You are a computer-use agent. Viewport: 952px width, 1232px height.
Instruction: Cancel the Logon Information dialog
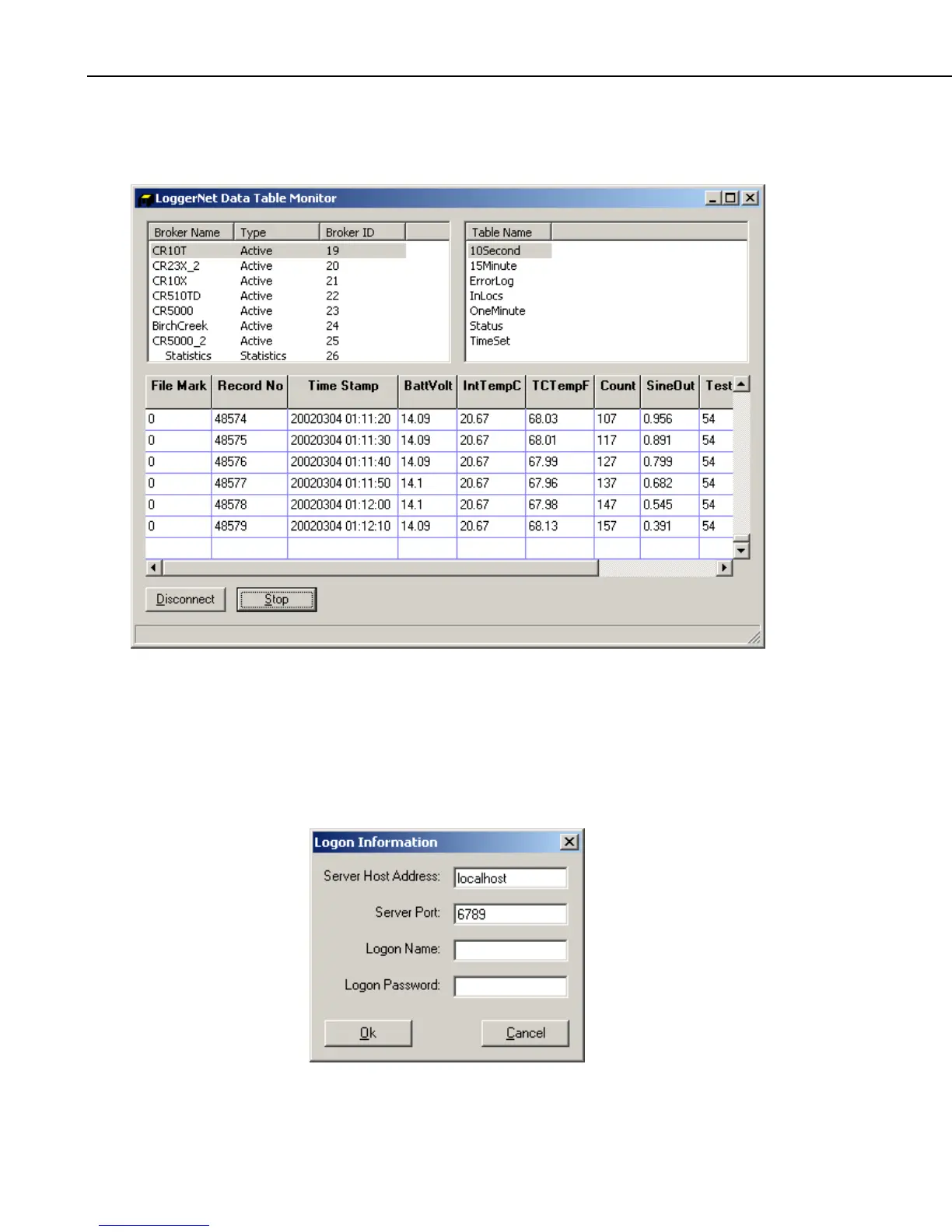[x=525, y=1033]
